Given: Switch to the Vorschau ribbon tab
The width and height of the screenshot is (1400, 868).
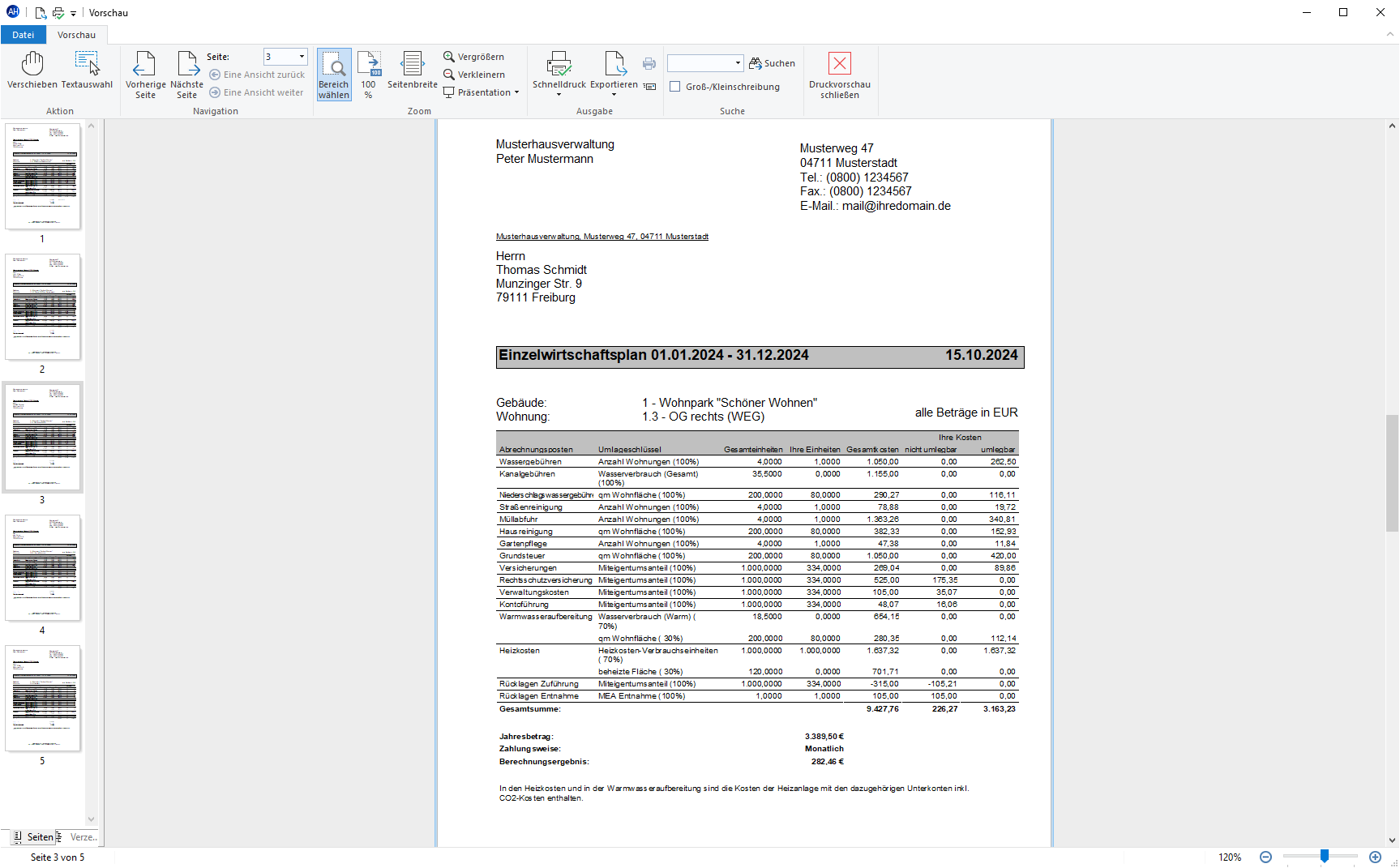Looking at the screenshot, I should tap(76, 35).
